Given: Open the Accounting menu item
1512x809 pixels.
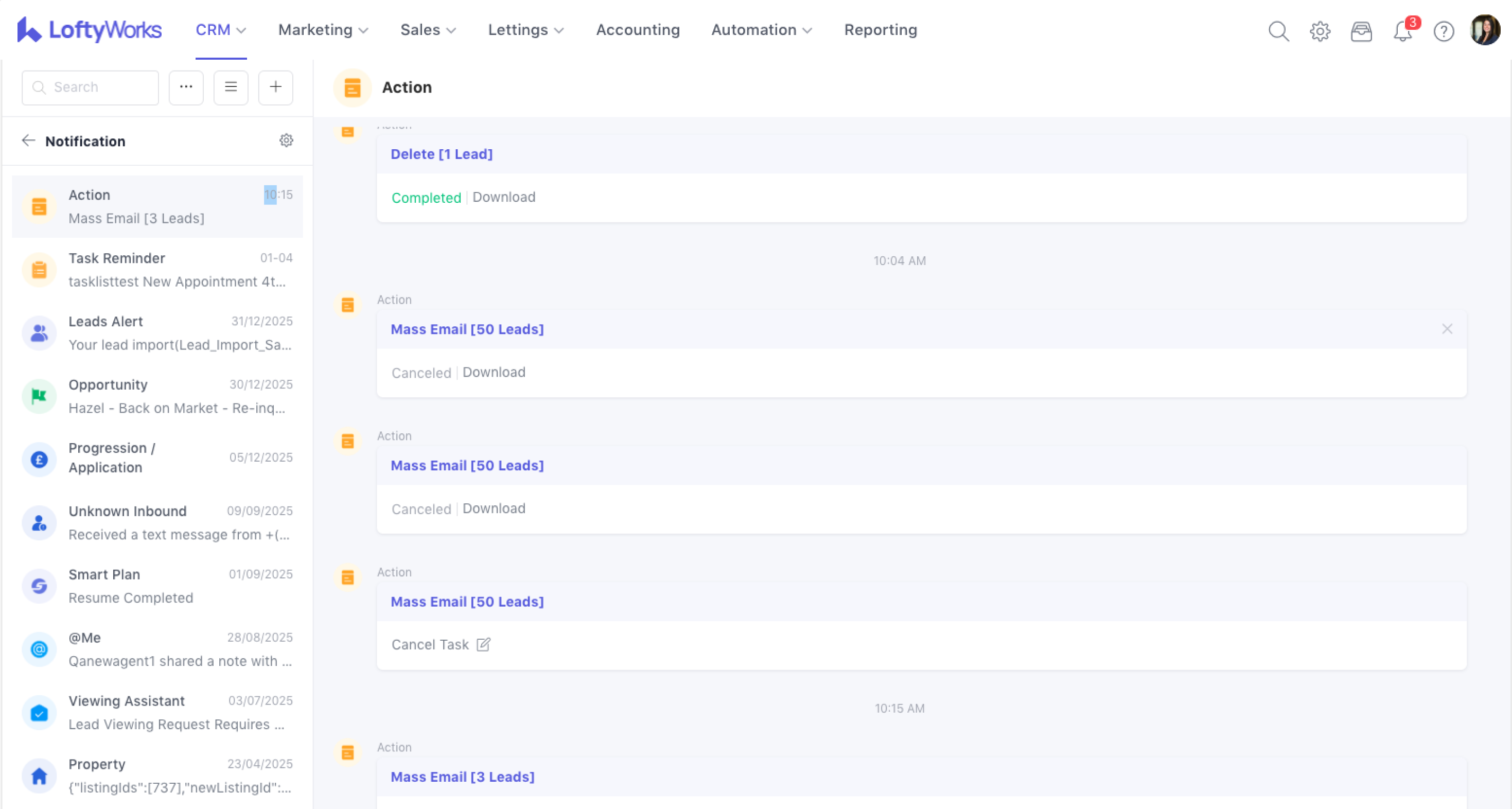Looking at the screenshot, I should tap(638, 30).
